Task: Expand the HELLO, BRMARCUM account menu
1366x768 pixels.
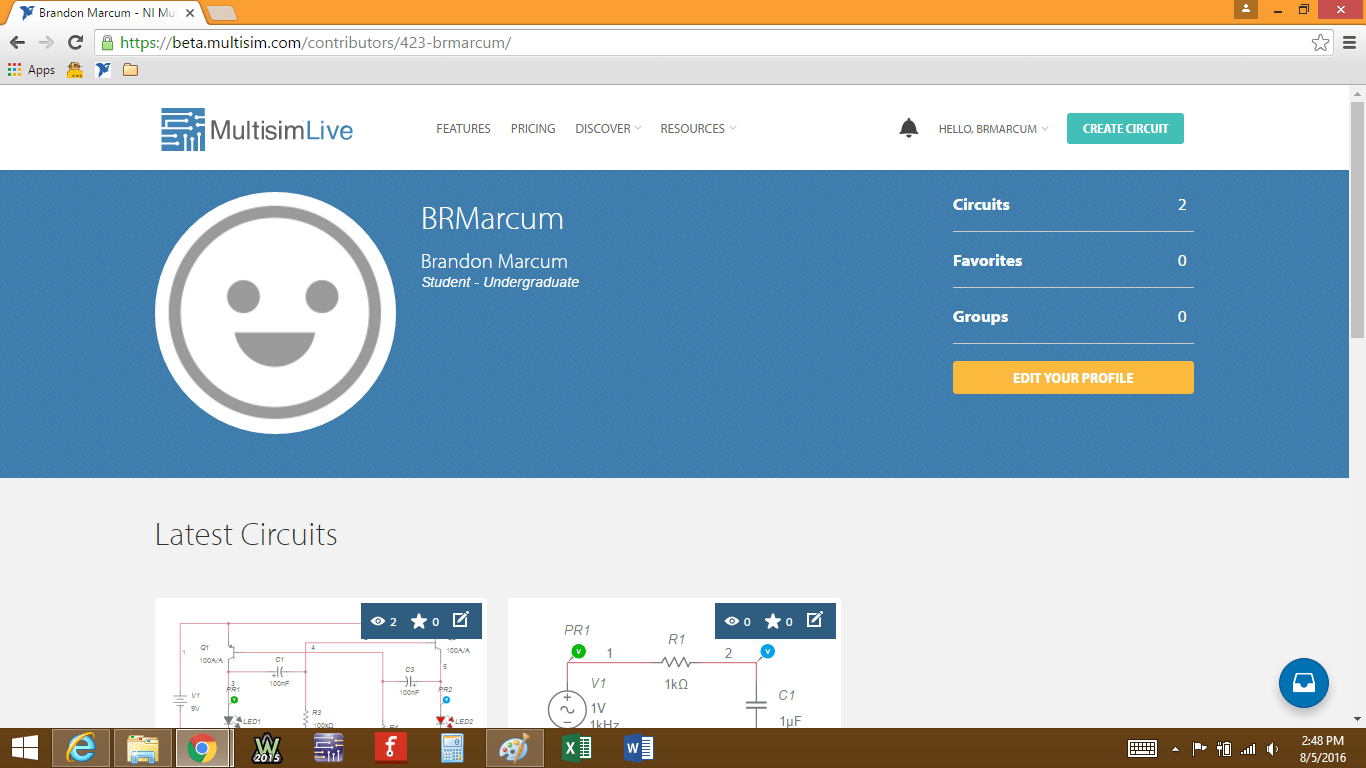Action: tap(993, 129)
